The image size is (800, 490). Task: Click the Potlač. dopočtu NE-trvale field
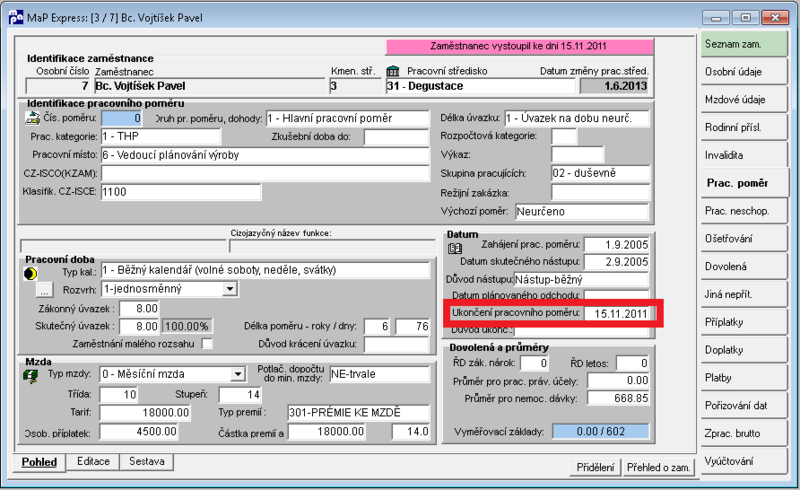click(380, 374)
